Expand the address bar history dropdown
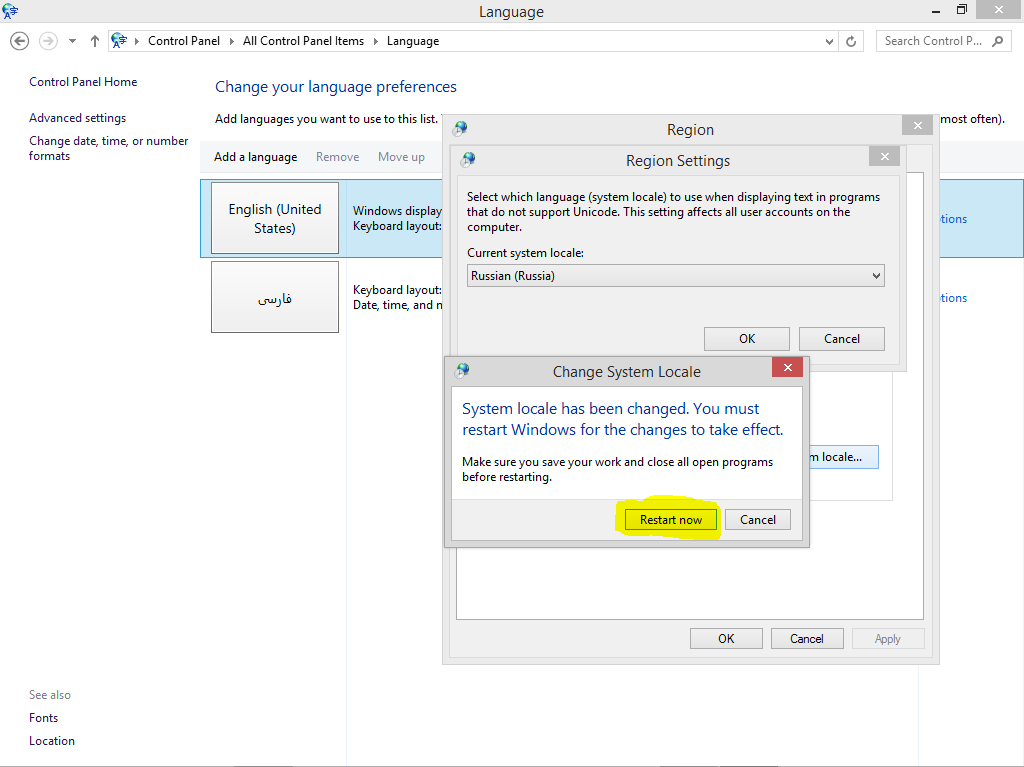 (x=829, y=41)
